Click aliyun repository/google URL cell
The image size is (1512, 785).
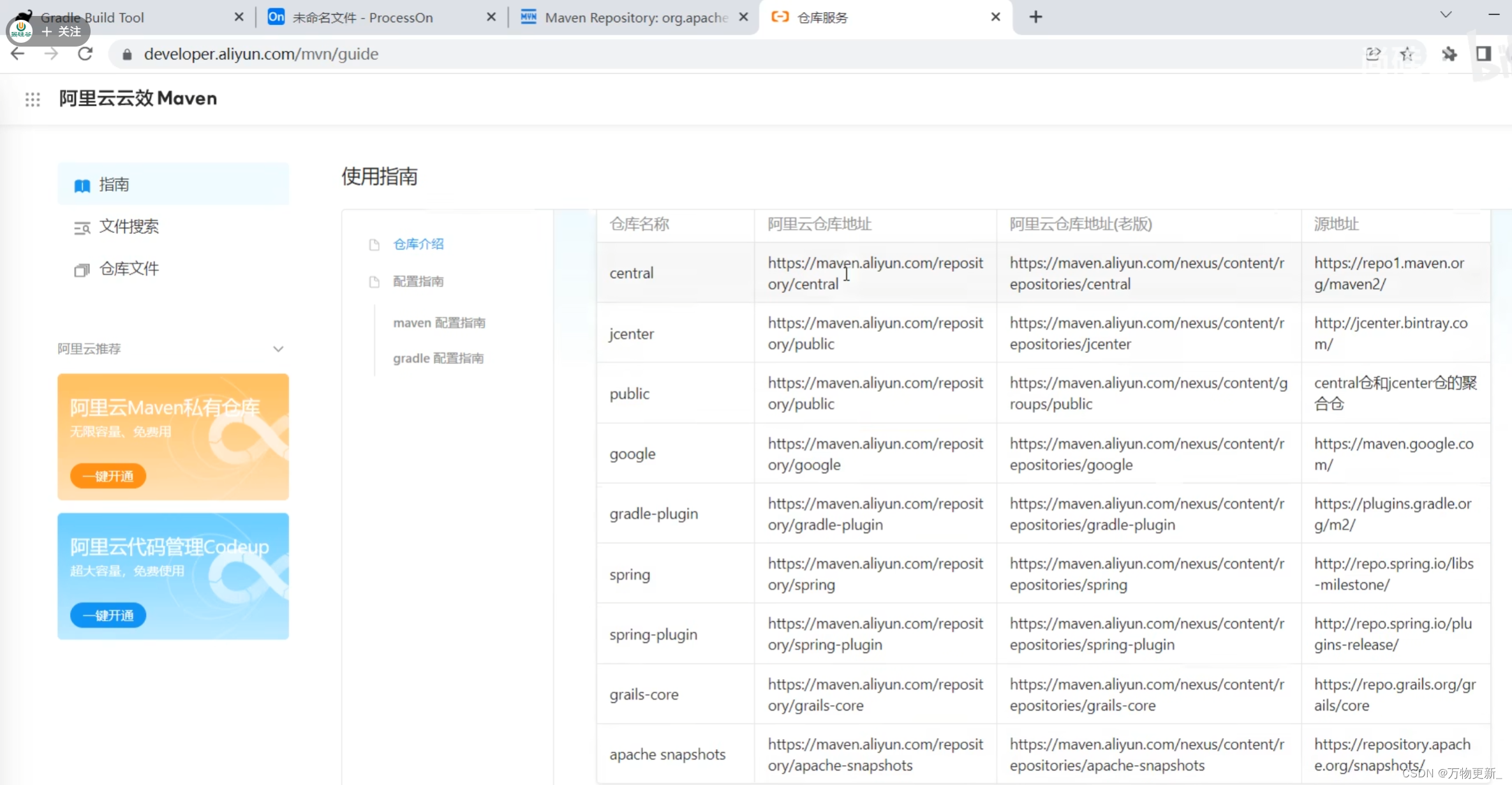coord(875,454)
